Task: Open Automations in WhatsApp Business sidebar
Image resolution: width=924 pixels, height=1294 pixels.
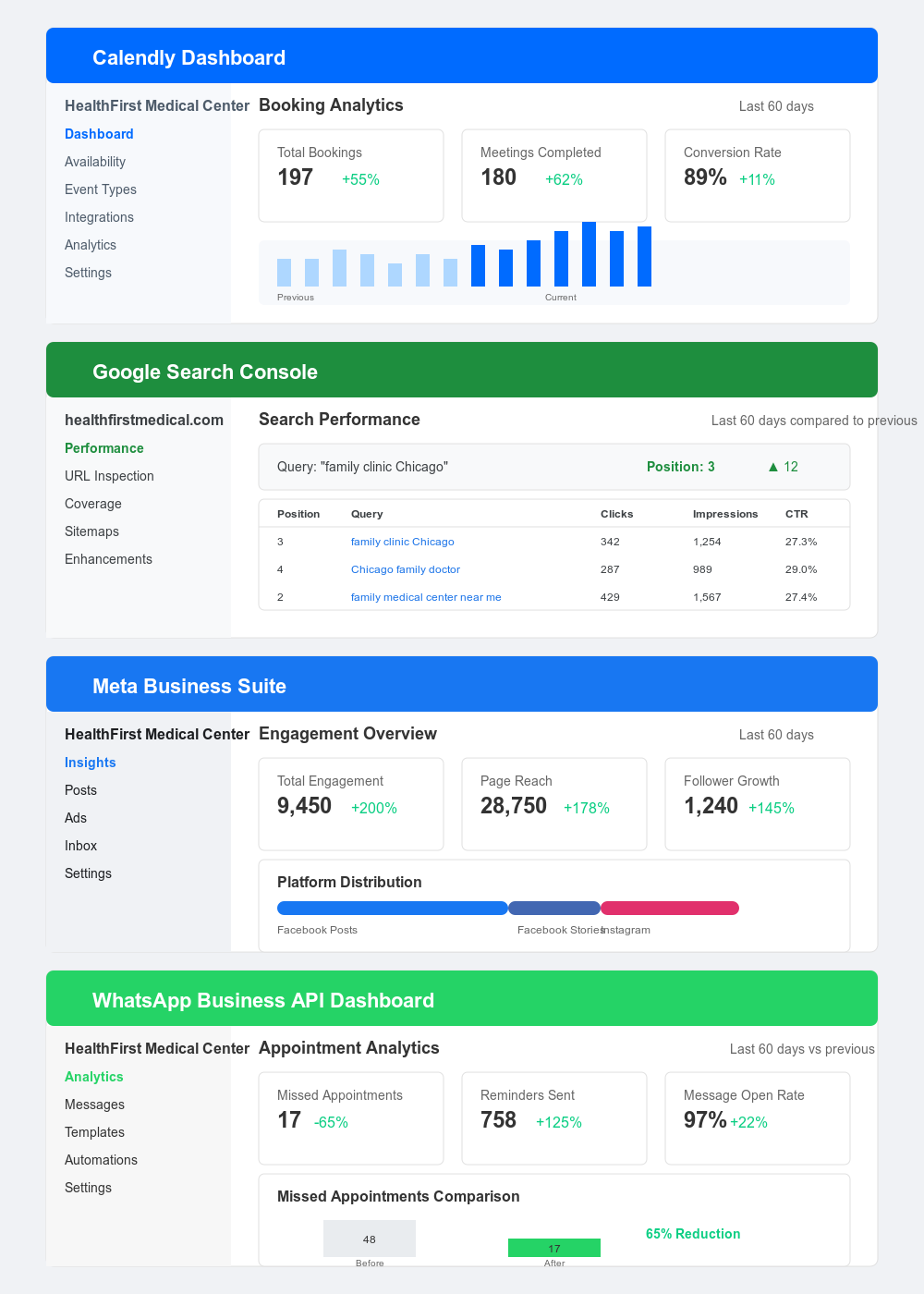Action: (x=101, y=1160)
